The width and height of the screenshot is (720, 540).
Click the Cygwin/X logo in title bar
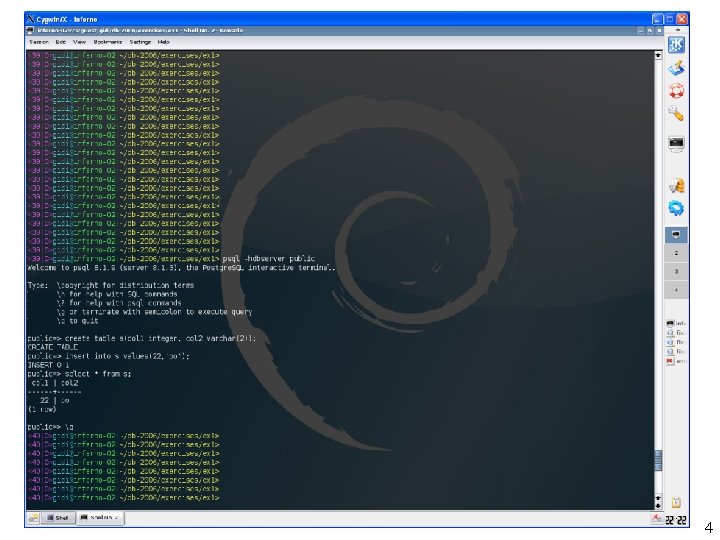point(31,19)
